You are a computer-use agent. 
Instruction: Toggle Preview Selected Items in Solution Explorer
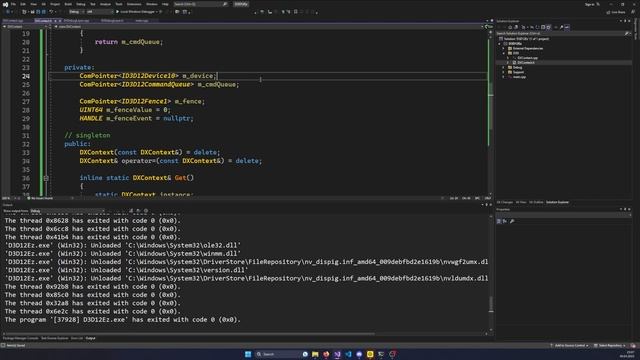[x=567, y=27]
